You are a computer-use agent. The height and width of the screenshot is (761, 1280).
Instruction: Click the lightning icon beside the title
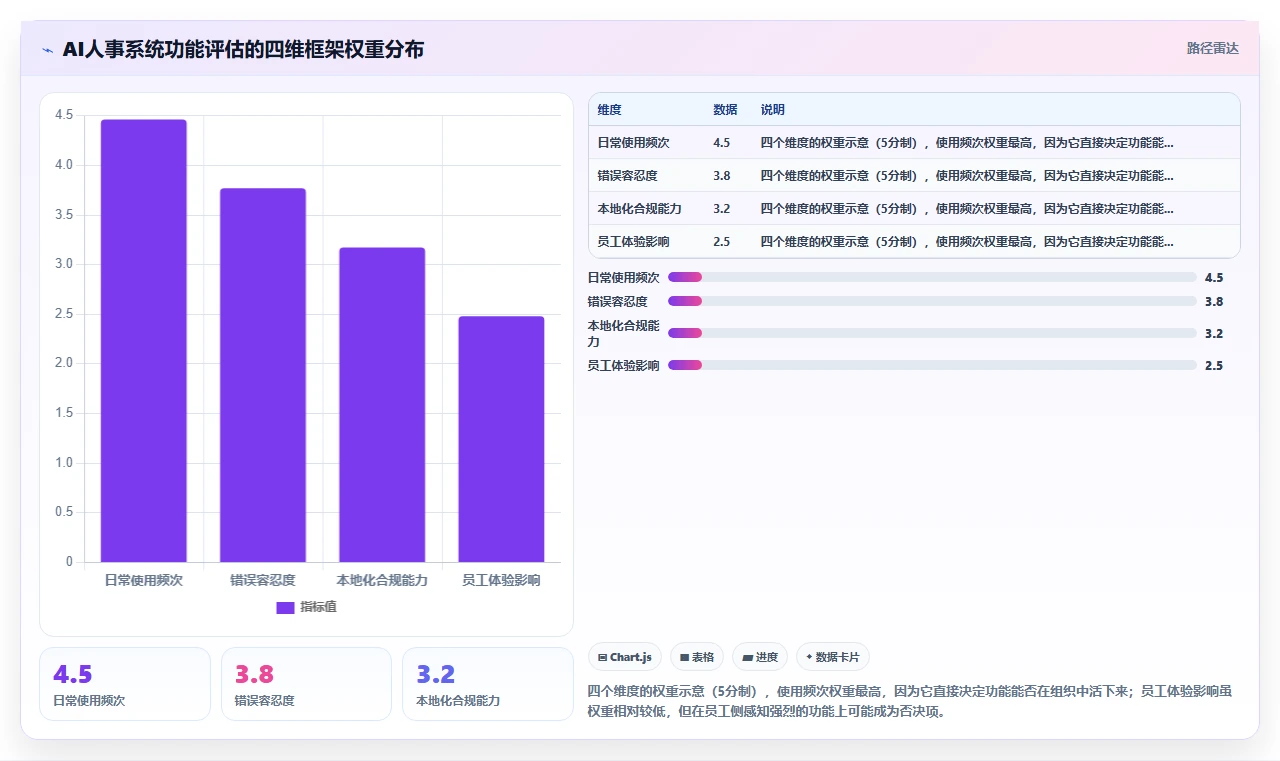tap(47, 49)
